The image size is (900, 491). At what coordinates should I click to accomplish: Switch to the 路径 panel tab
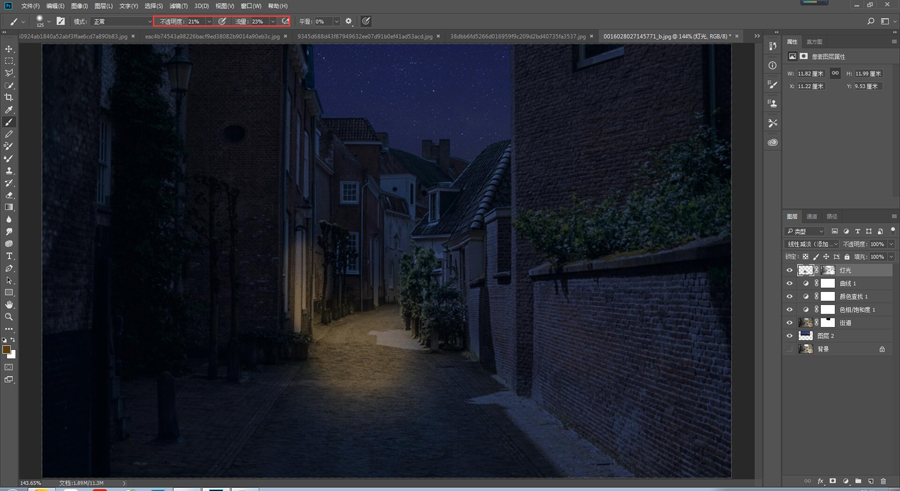832,216
